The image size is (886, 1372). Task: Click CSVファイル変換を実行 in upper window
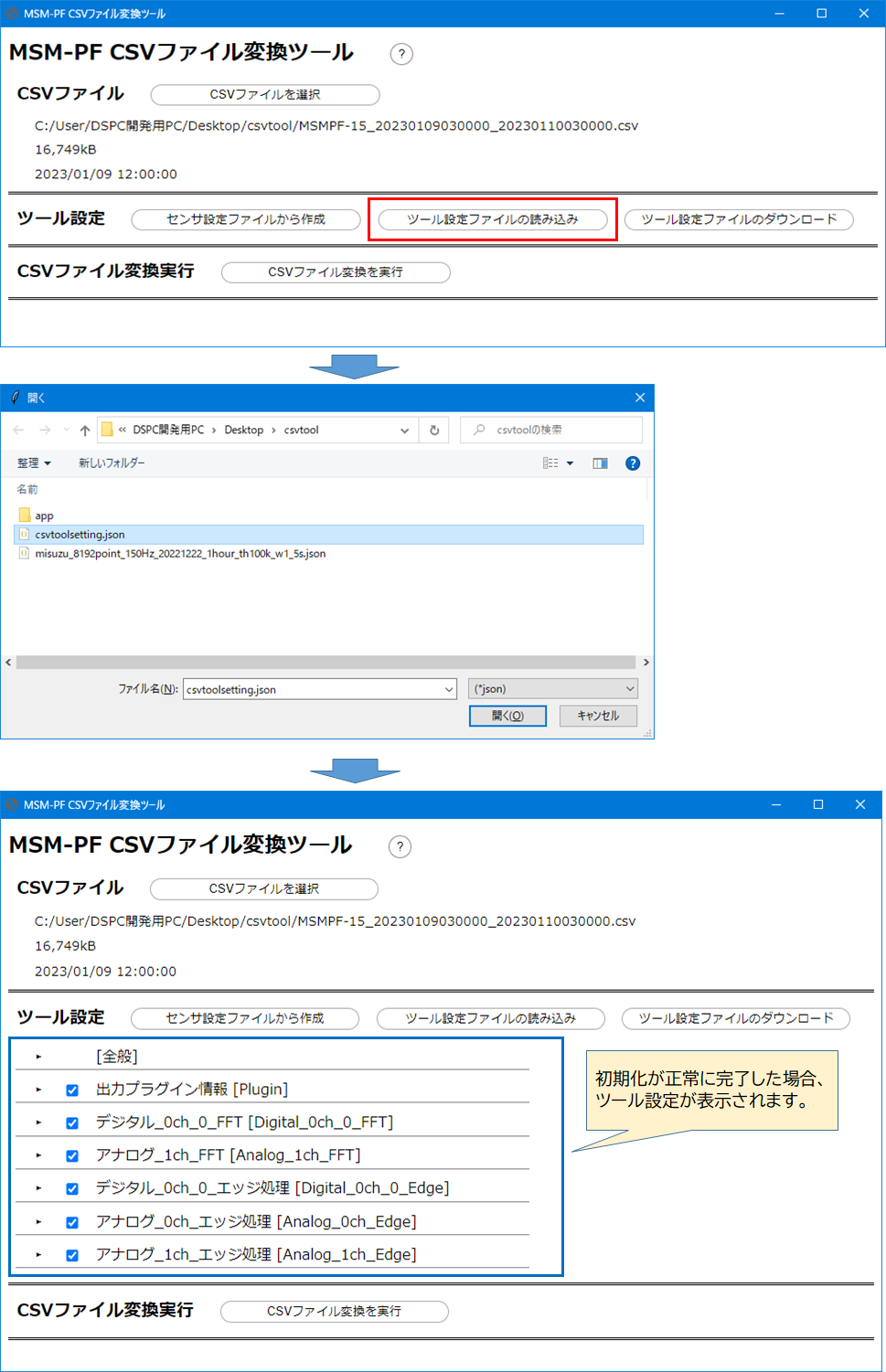click(336, 272)
